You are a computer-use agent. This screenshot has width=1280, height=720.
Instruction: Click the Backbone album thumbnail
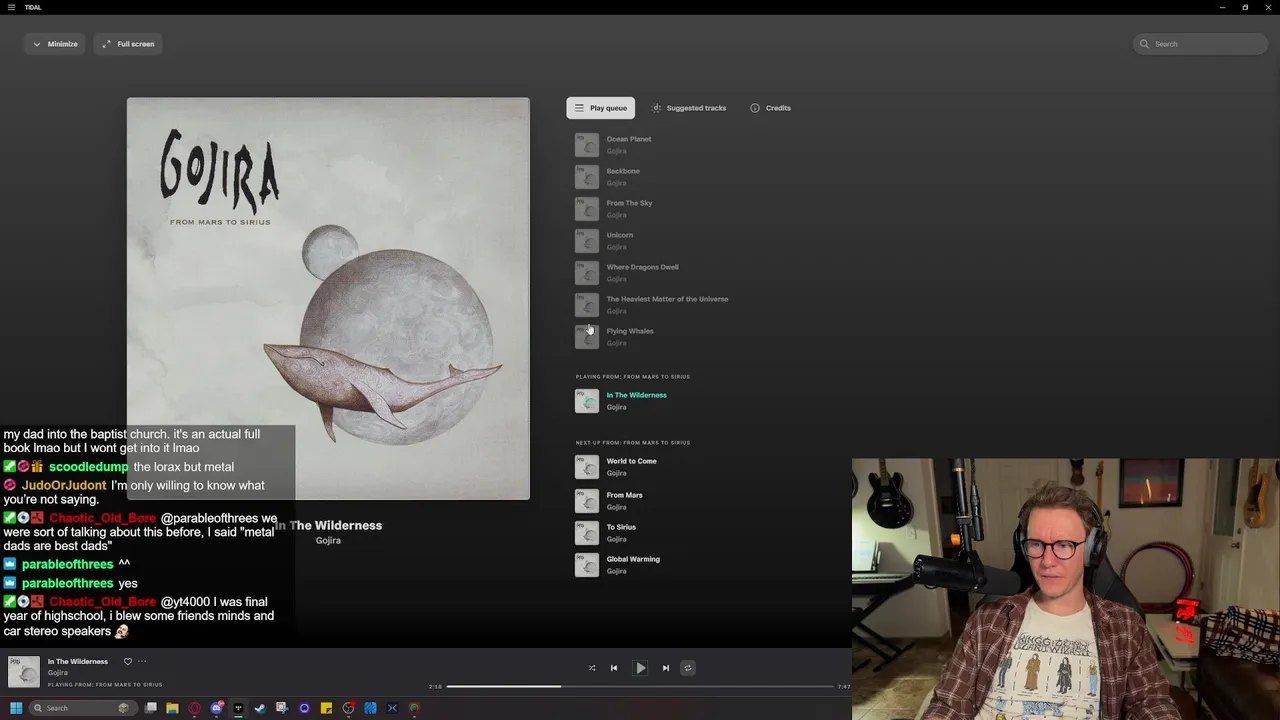click(587, 177)
